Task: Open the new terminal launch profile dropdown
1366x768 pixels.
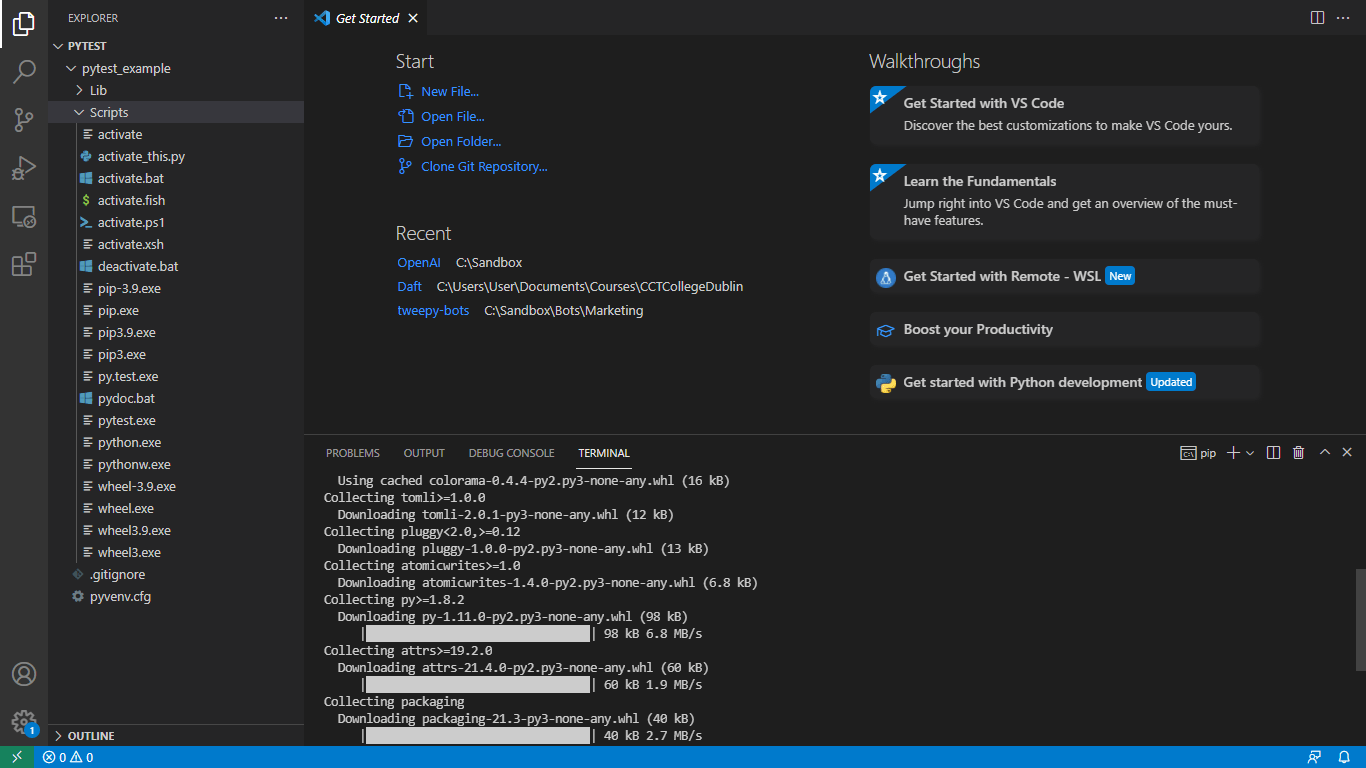Action: pos(1250,453)
